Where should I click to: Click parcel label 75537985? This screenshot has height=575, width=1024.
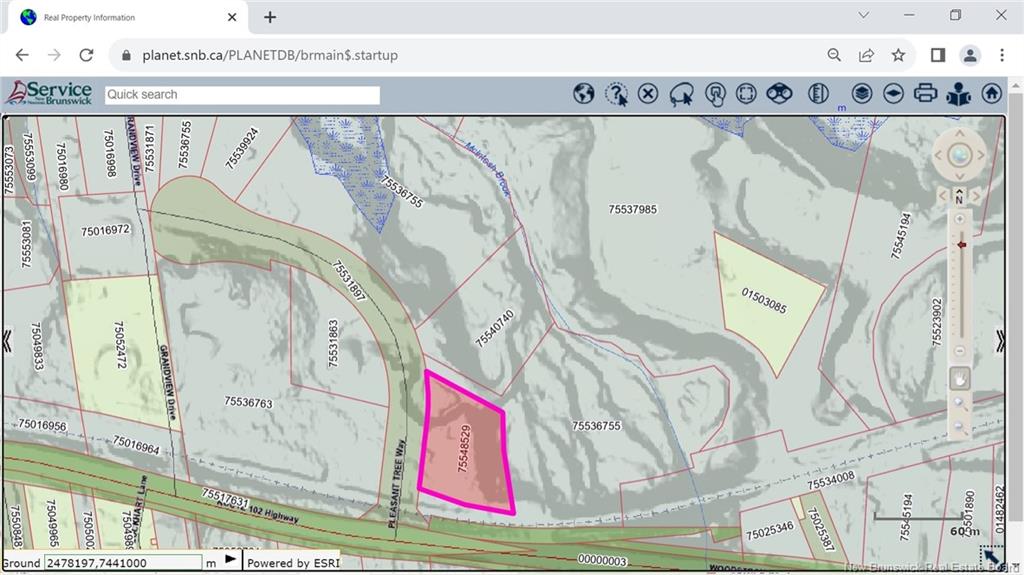pos(632,210)
